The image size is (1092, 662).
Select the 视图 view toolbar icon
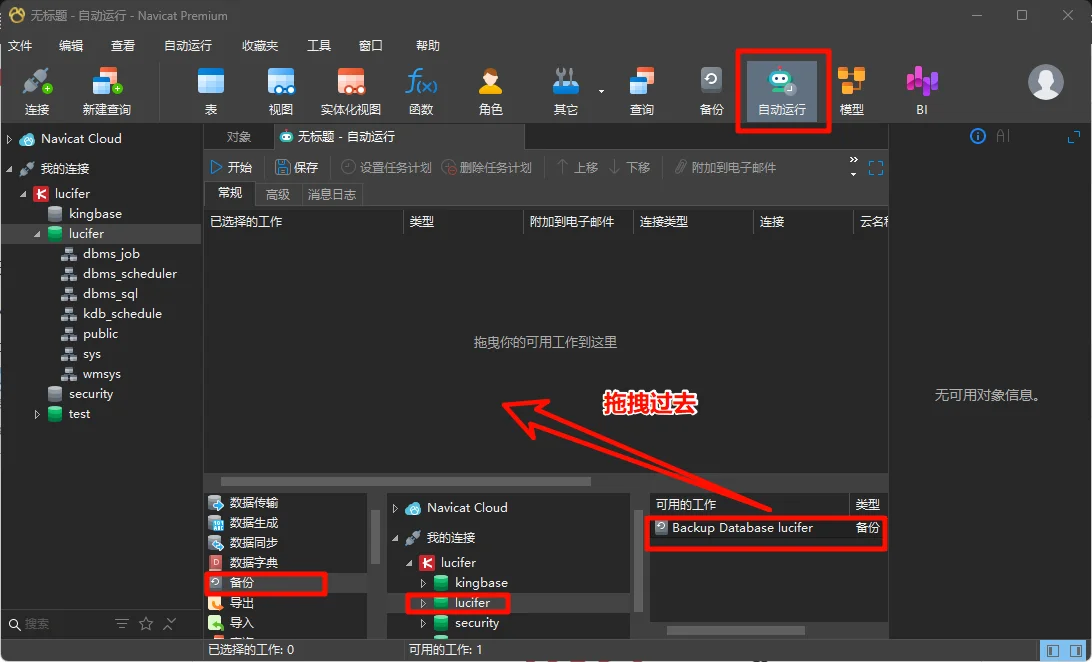281,90
